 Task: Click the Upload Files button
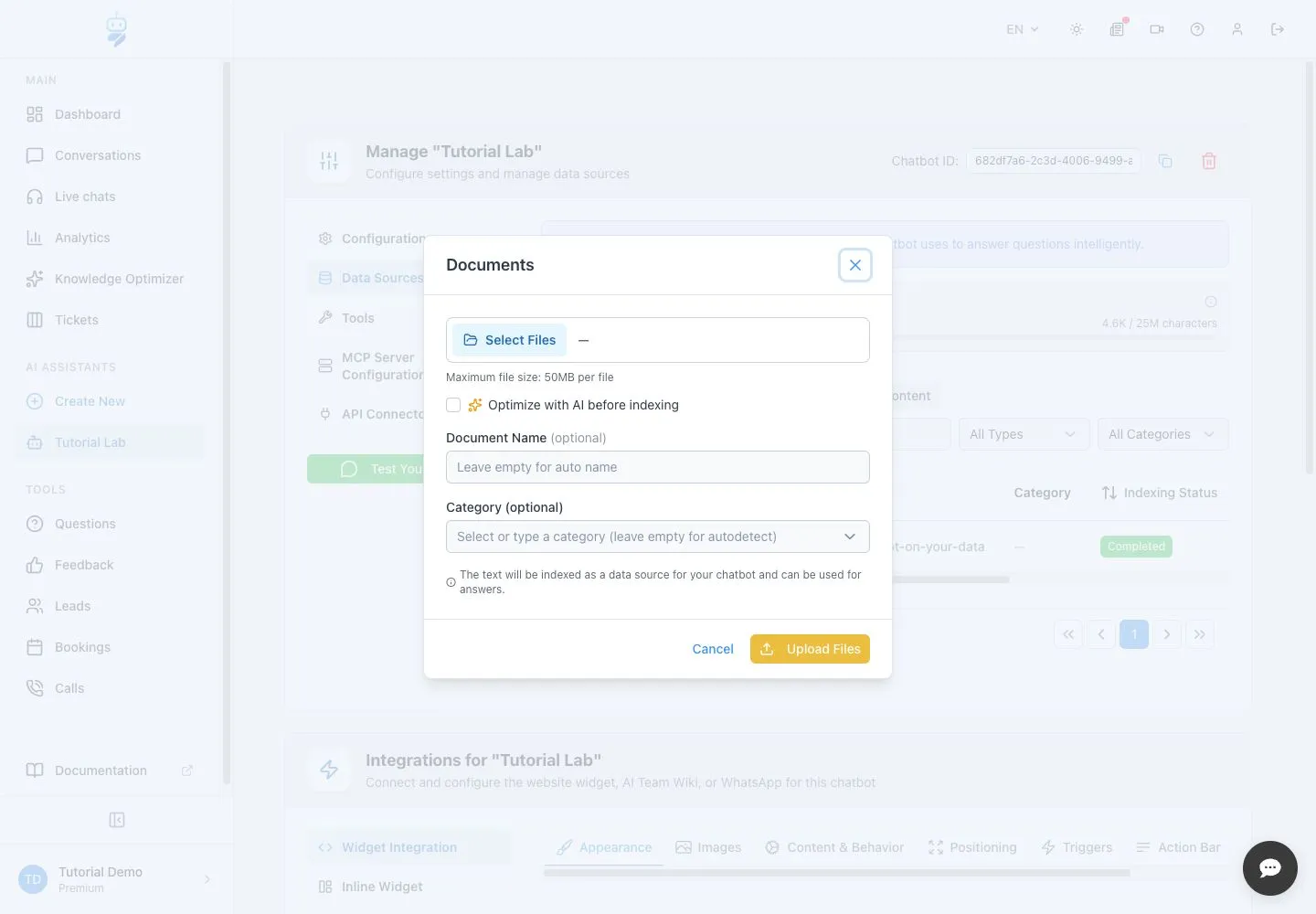tap(810, 649)
